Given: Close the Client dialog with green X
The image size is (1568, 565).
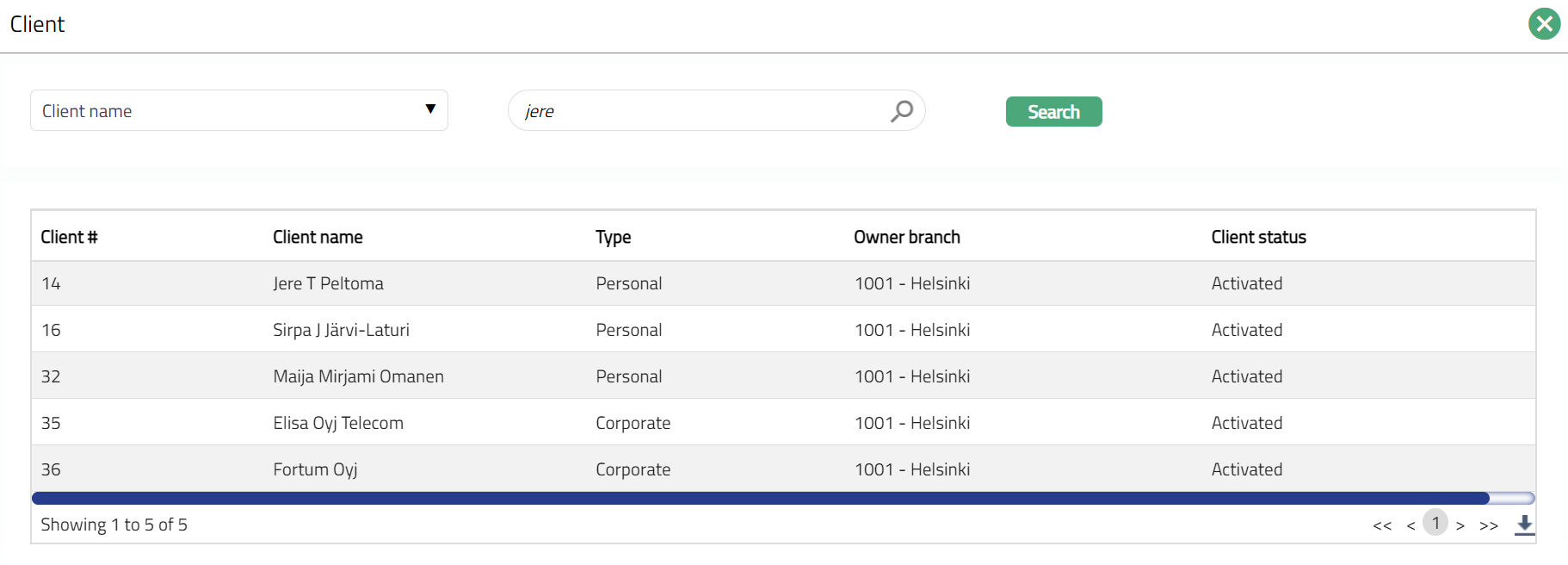Looking at the screenshot, I should click(1544, 24).
